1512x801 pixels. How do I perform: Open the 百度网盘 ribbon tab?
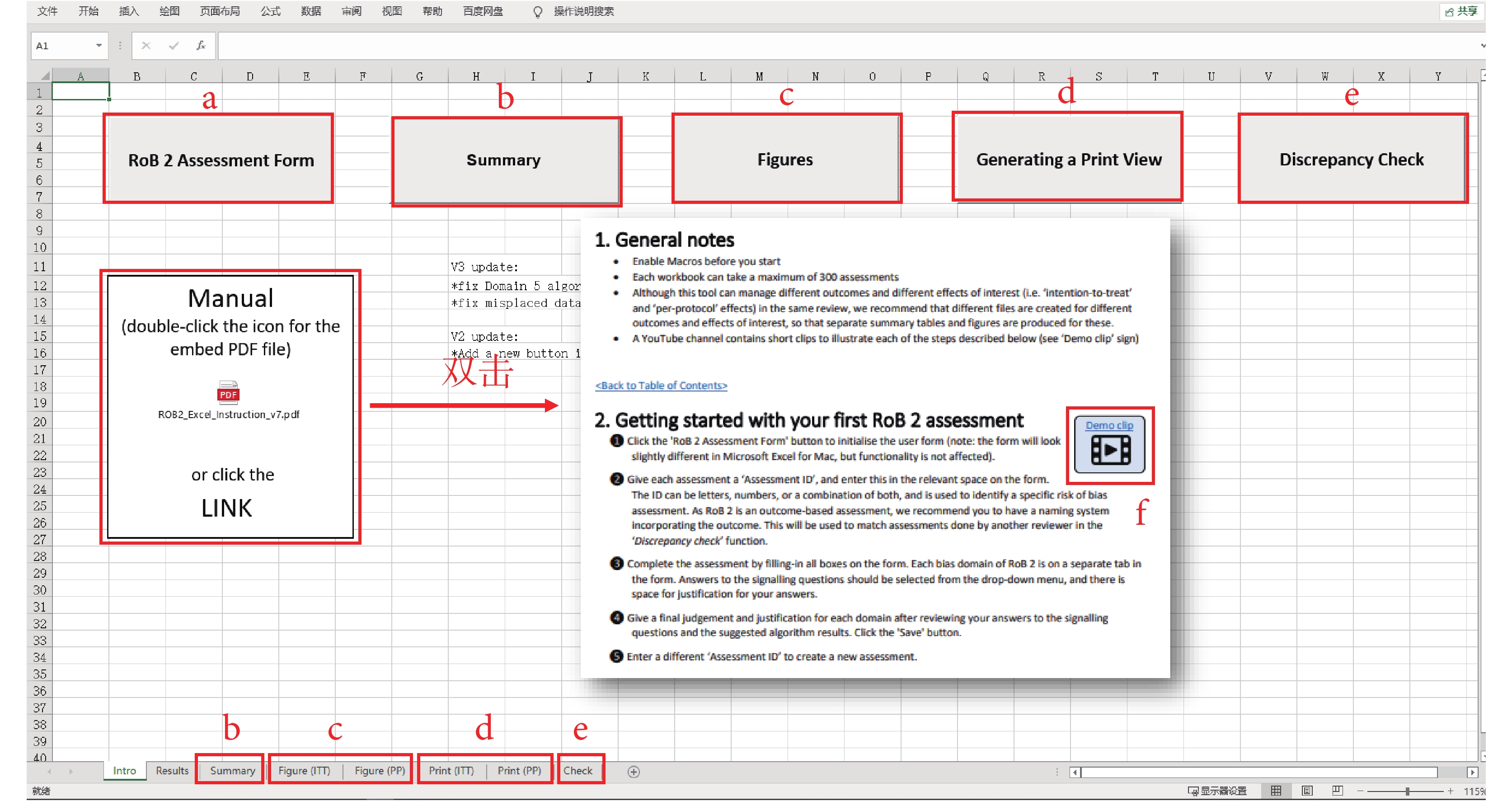click(483, 11)
